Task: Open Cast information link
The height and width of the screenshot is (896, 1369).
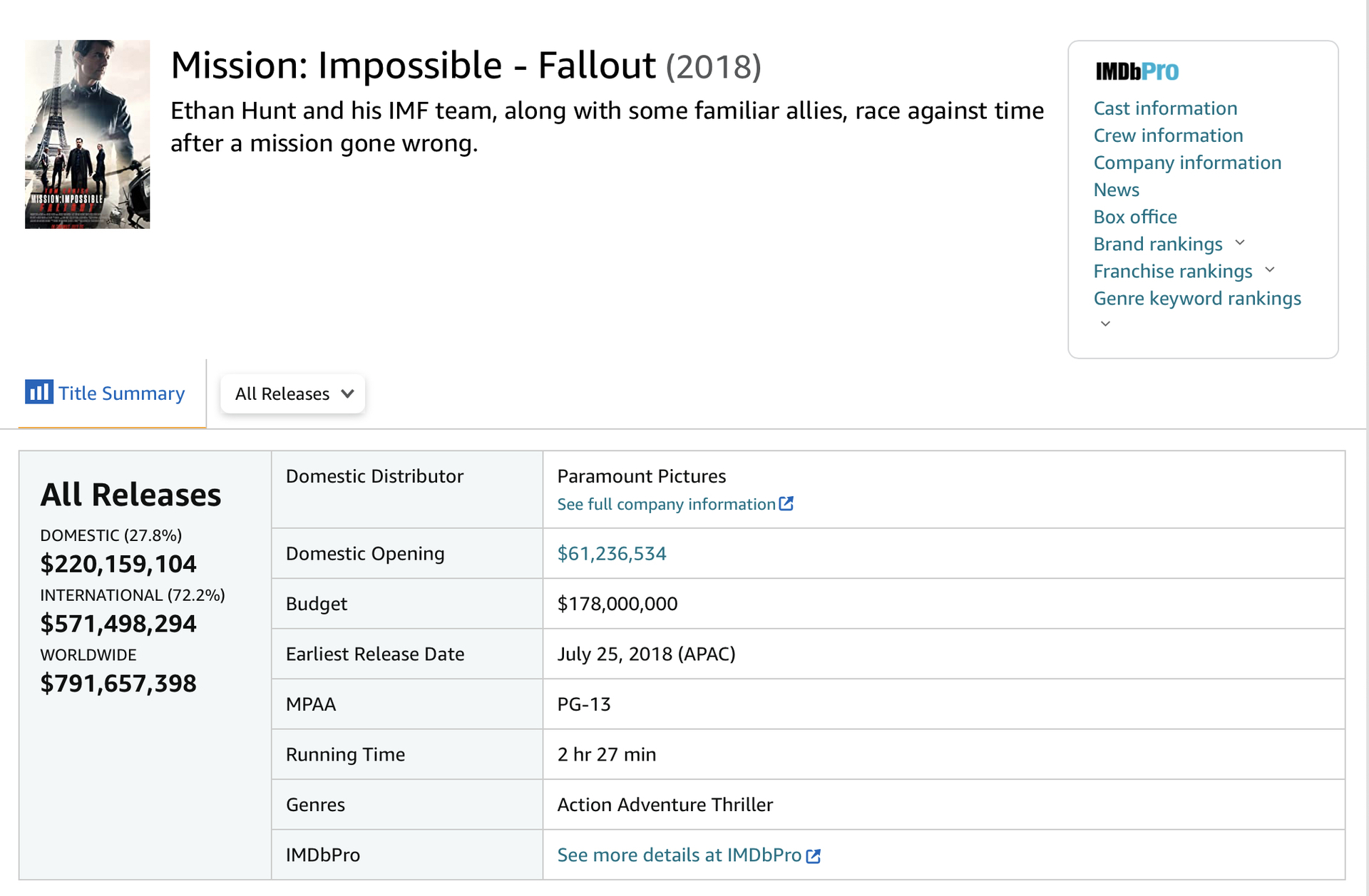Action: click(x=1165, y=108)
